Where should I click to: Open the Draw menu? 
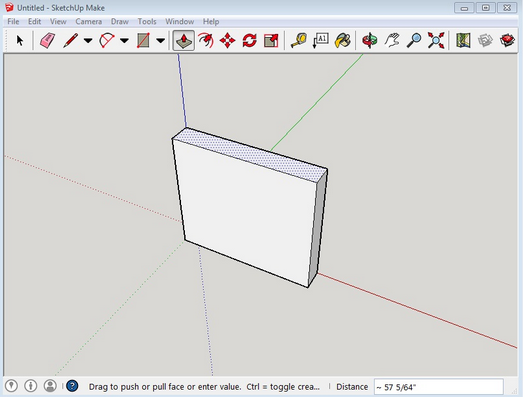[x=120, y=22]
